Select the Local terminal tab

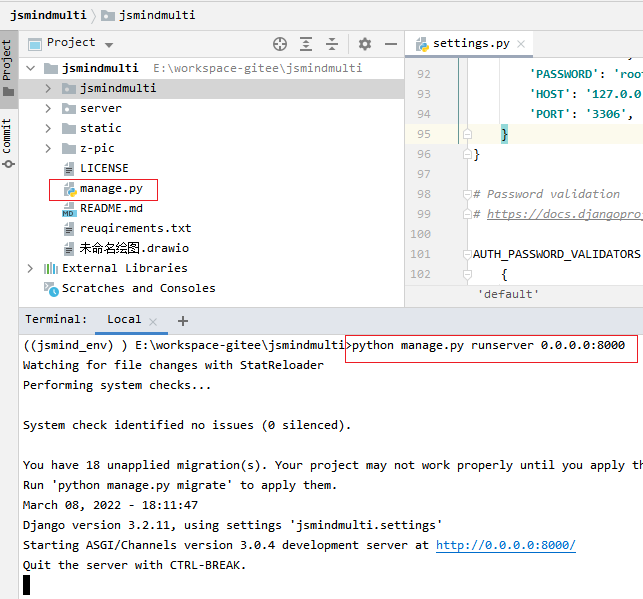(x=124, y=319)
